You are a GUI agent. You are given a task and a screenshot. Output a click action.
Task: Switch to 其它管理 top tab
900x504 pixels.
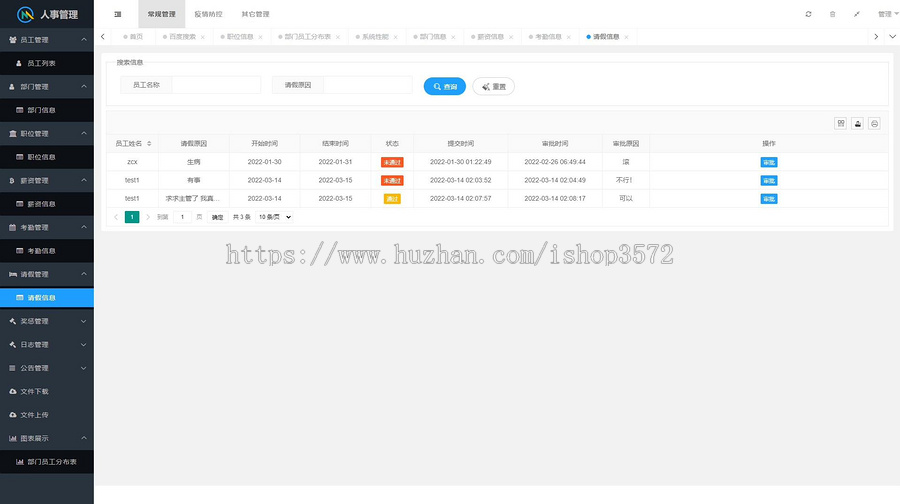pyautogui.click(x=255, y=14)
